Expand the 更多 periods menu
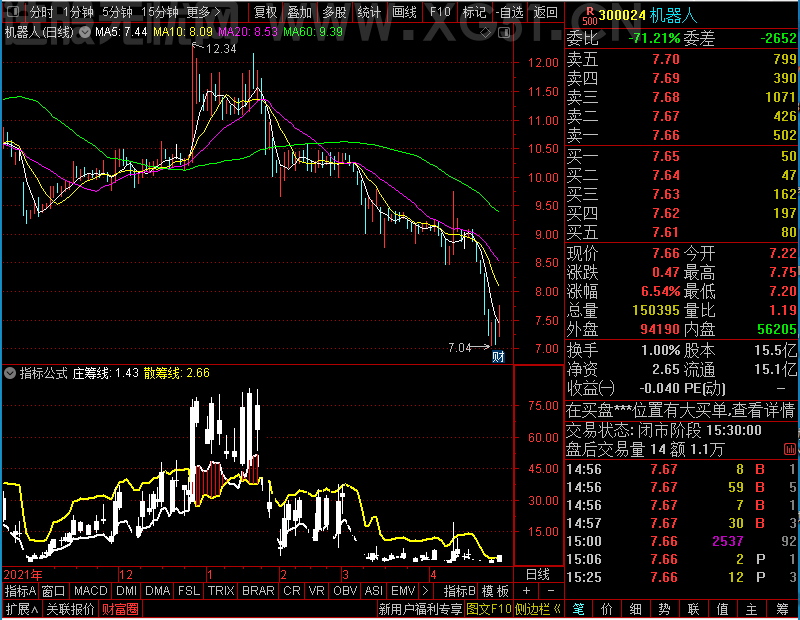This screenshot has width=800, height=620. click(x=203, y=11)
